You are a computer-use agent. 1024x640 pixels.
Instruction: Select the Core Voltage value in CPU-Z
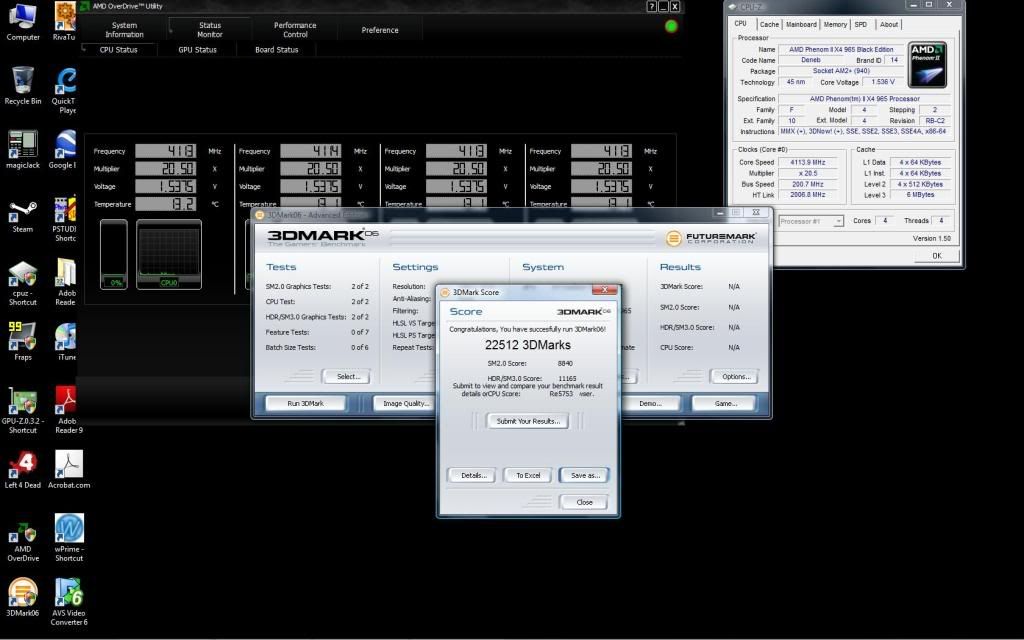pos(882,82)
